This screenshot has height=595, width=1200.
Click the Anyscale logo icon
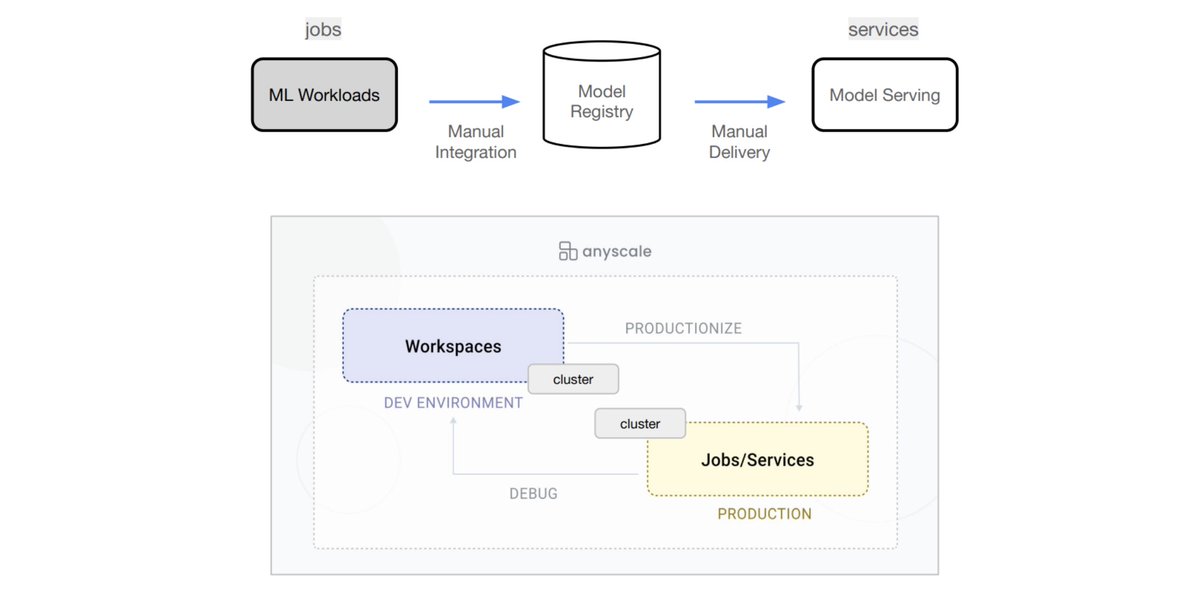[x=567, y=250]
